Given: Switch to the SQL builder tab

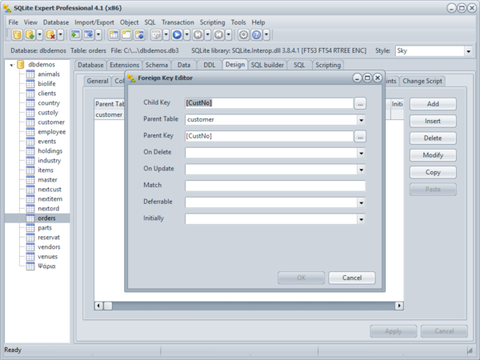Looking at the screenshot, I should (x=267, y=65).
